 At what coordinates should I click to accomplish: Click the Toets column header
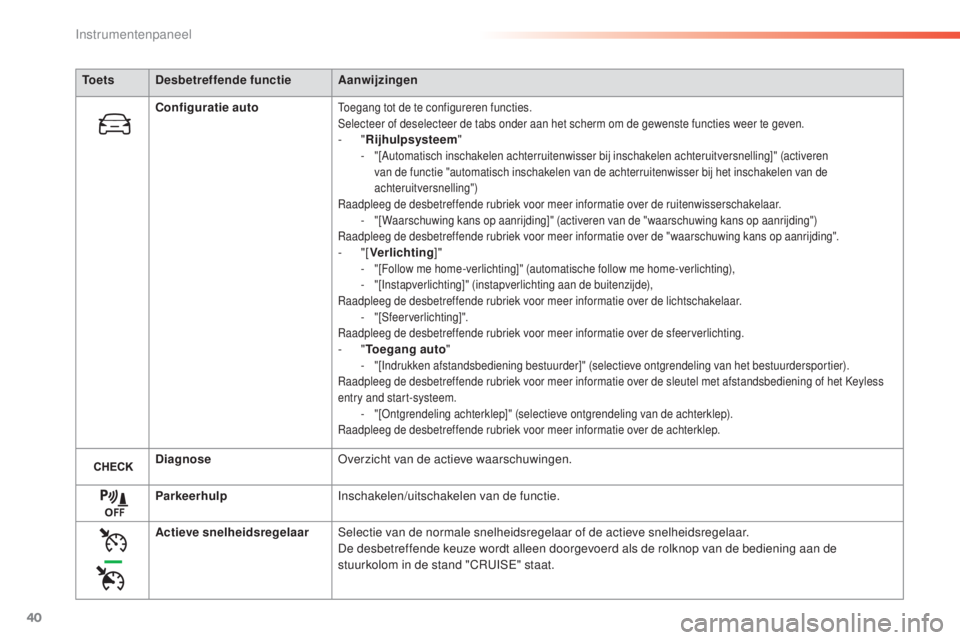(98, 80)
